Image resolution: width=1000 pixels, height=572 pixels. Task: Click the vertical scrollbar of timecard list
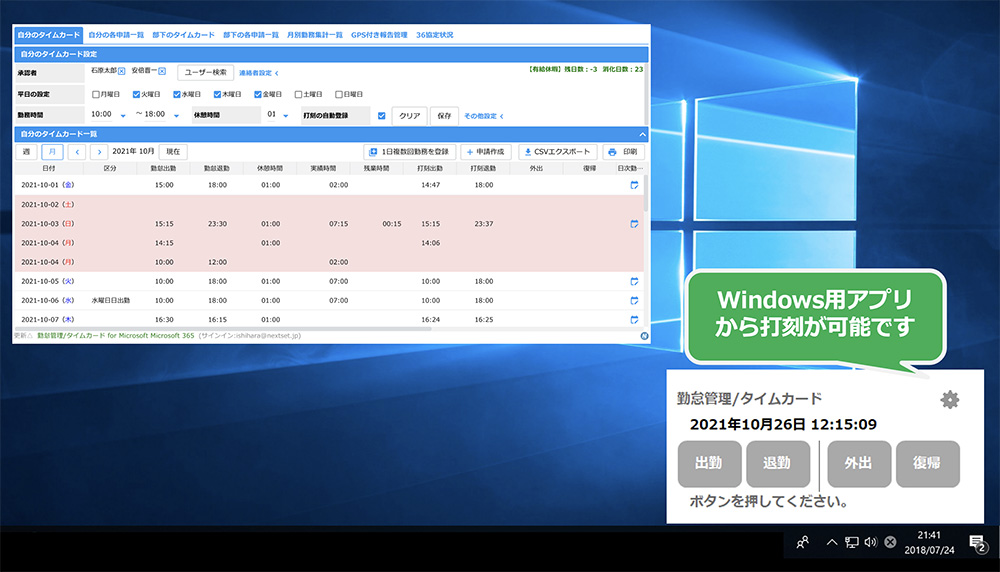coord(645,193)
